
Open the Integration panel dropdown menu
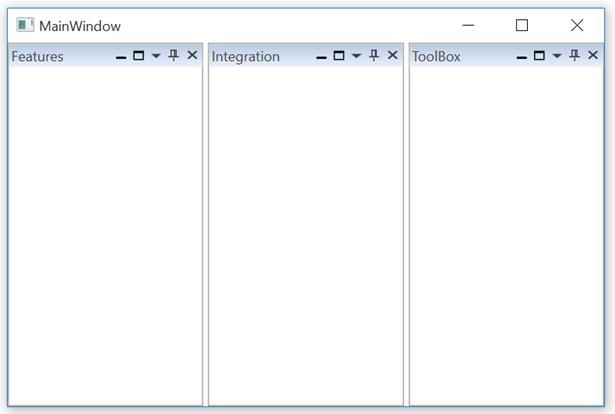(356, 56)
